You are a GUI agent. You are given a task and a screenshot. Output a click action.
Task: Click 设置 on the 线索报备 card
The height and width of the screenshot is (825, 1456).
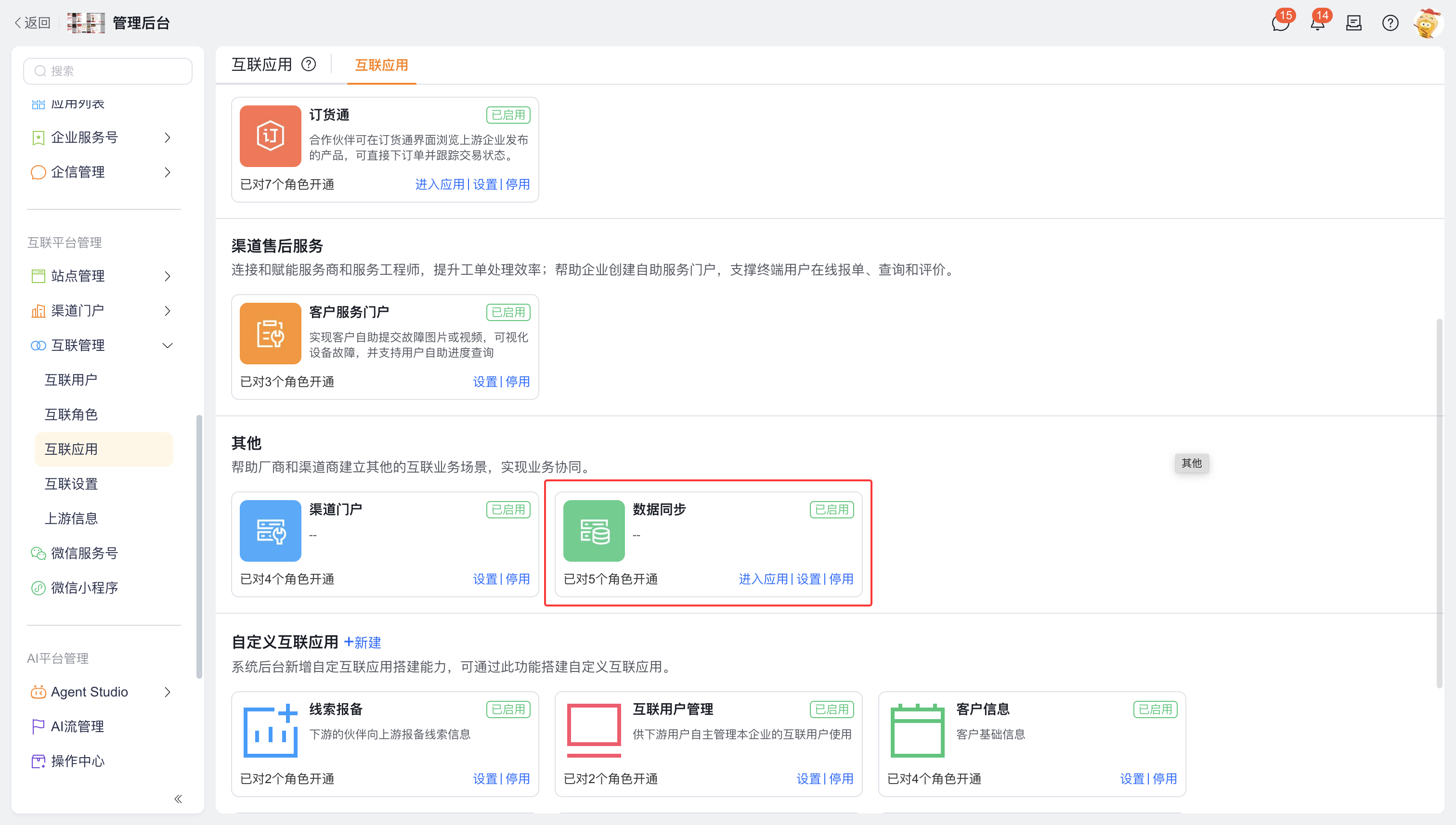(484, 778)
